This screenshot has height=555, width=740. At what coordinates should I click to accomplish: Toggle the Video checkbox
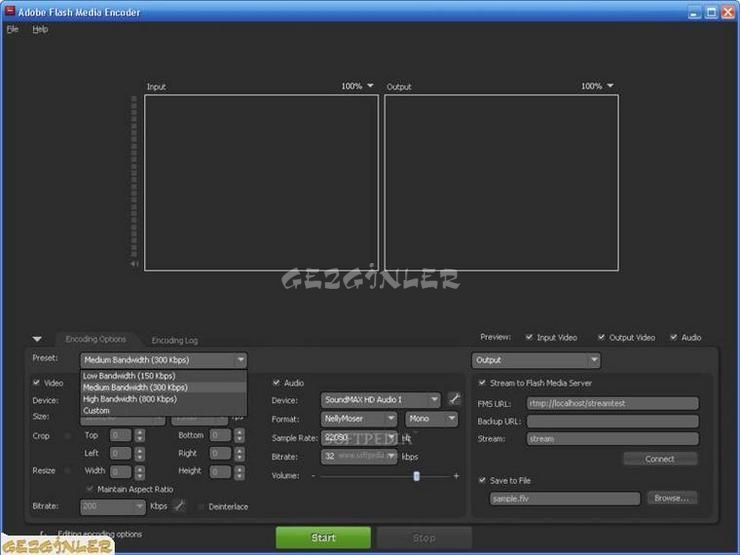pyautogui.click(x=36, y=382)
